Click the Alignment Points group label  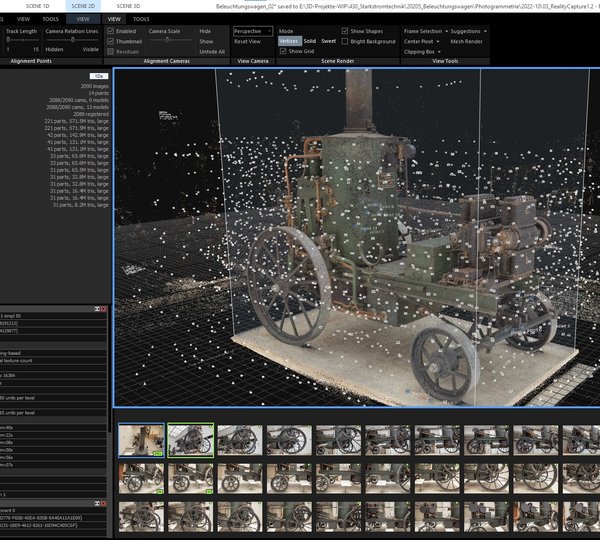pos(31,61)
